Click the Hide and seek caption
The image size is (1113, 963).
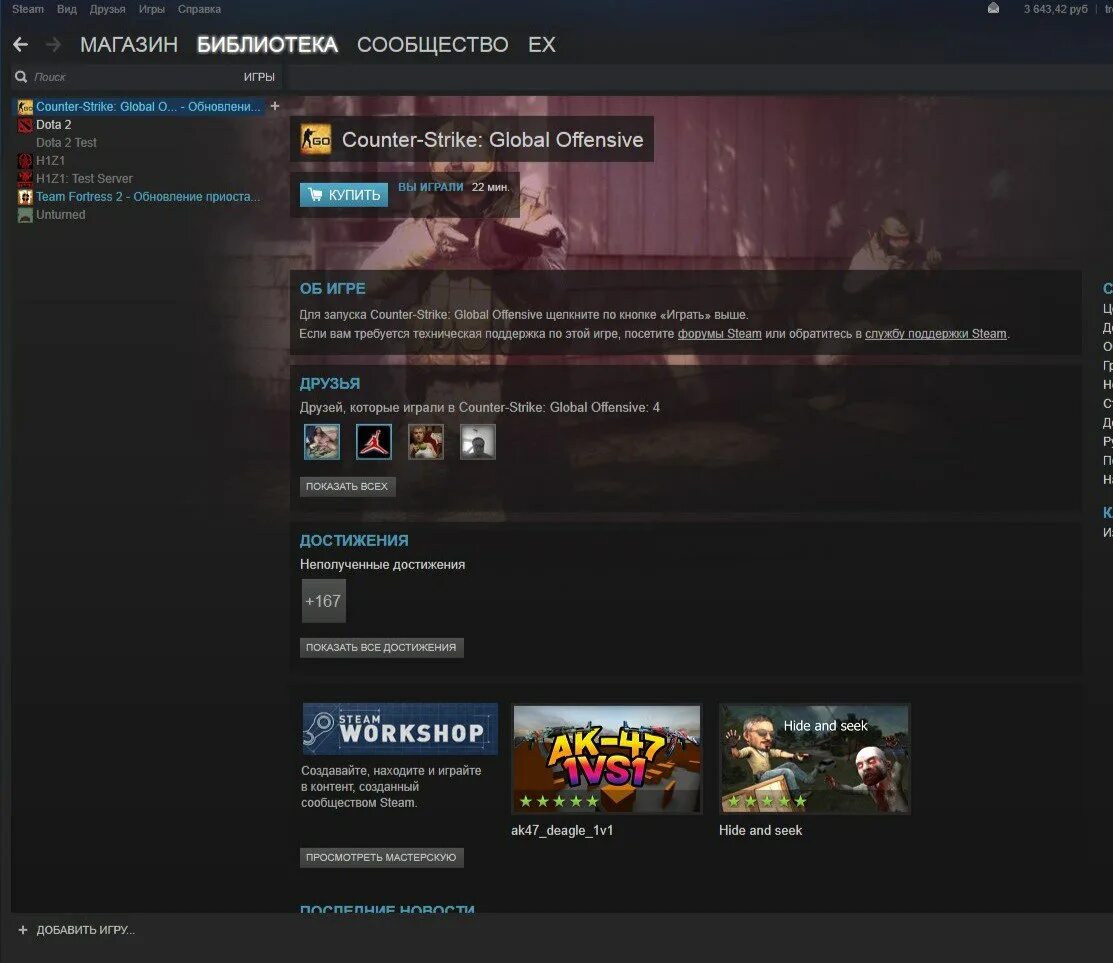(x=760, y=830)
